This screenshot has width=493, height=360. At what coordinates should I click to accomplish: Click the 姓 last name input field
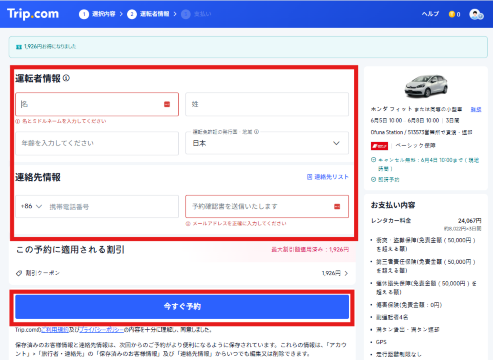267,104
